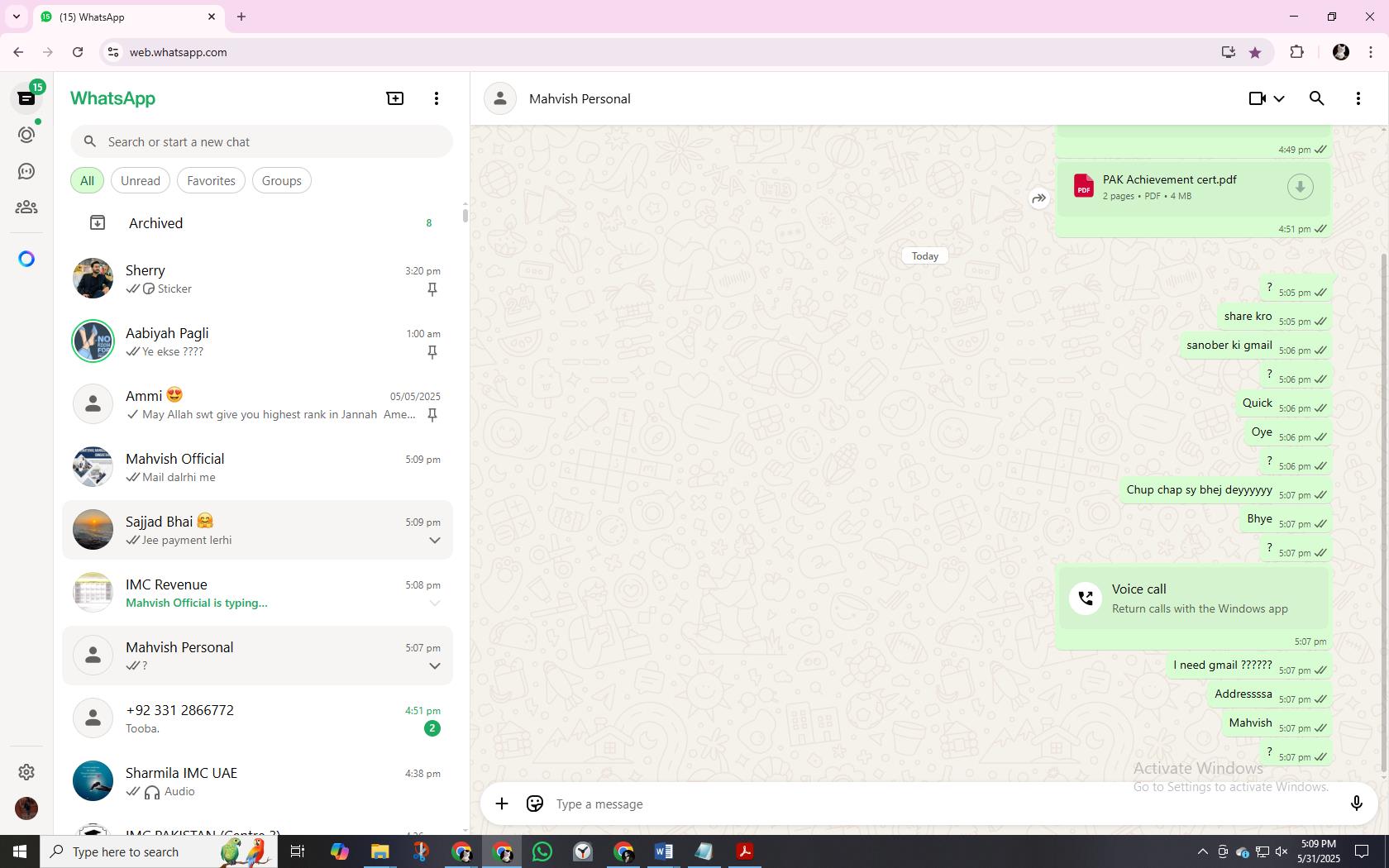Open the attach plus icon in message bar

coord(502,804)
